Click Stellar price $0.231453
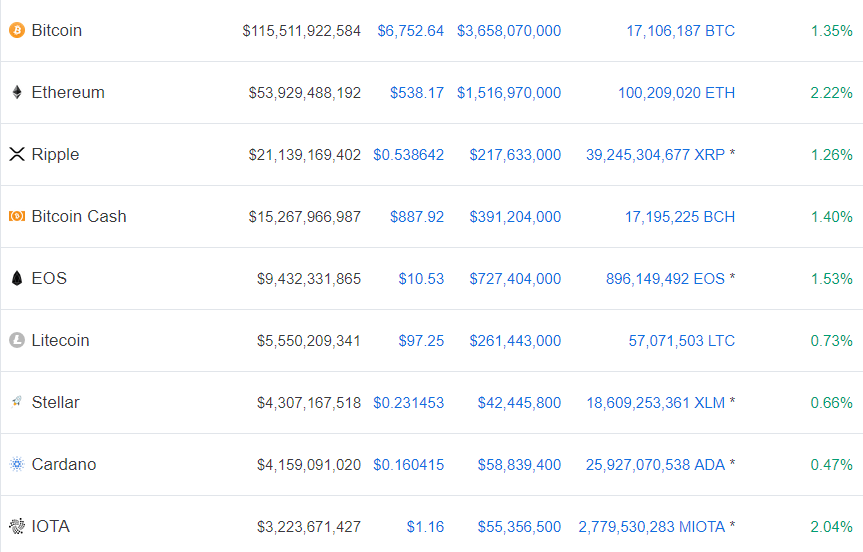 point(408,403)
